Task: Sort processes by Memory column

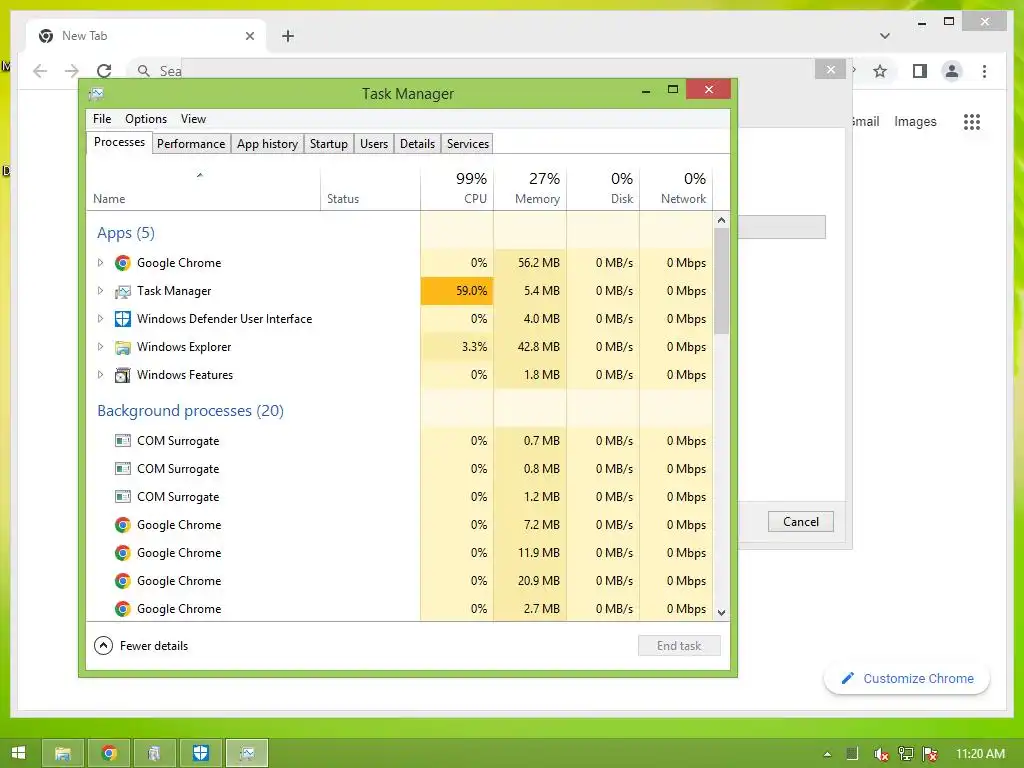Action: 530,188
